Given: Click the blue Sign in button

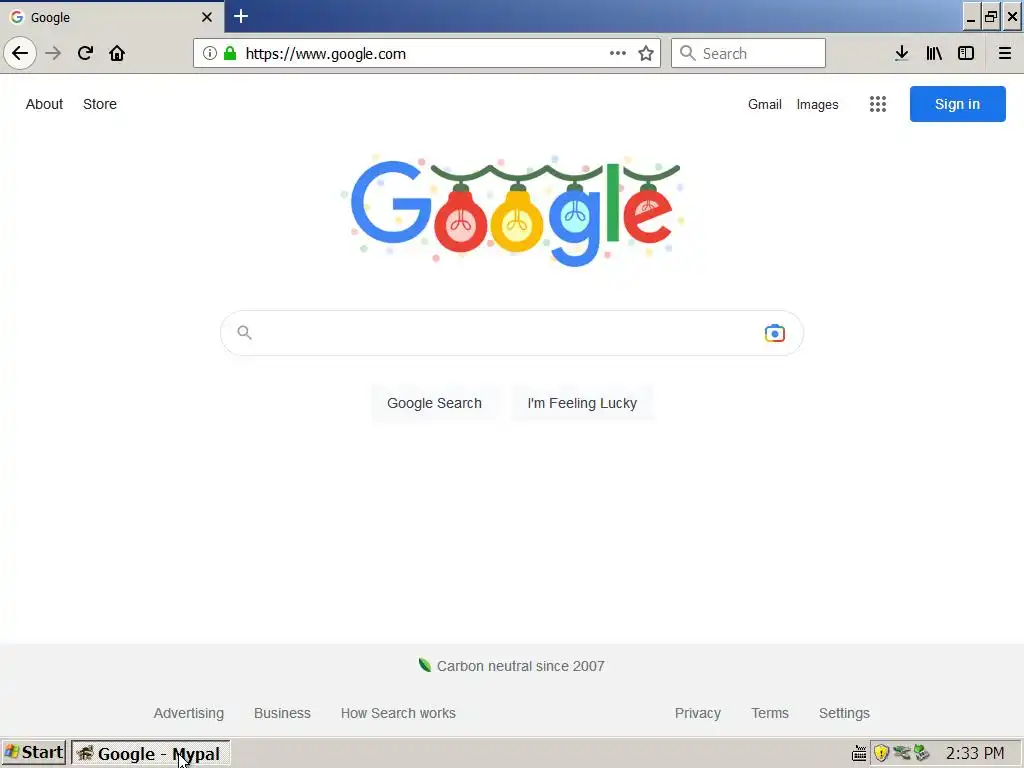Looking at the screenshot, I should [957, 104].
